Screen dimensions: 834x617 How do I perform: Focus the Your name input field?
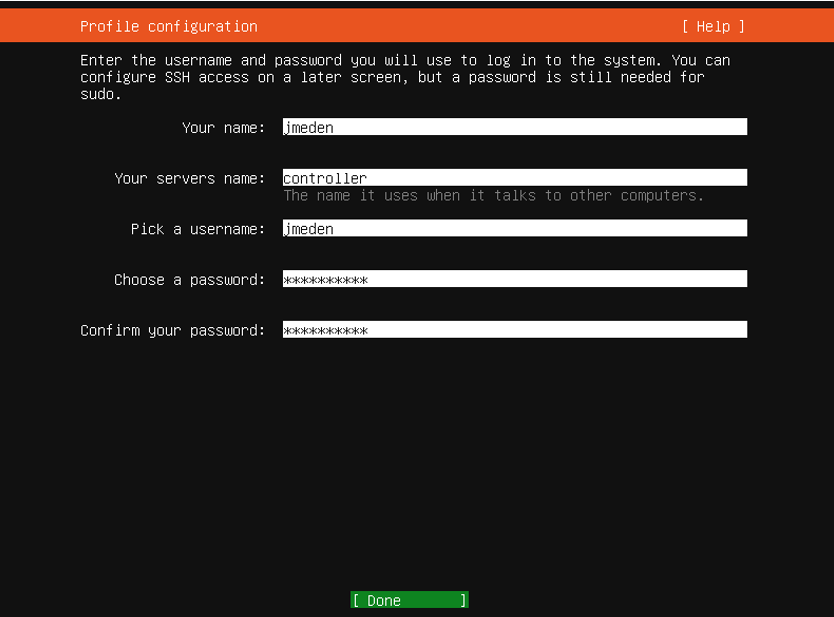tap(514, 127)
